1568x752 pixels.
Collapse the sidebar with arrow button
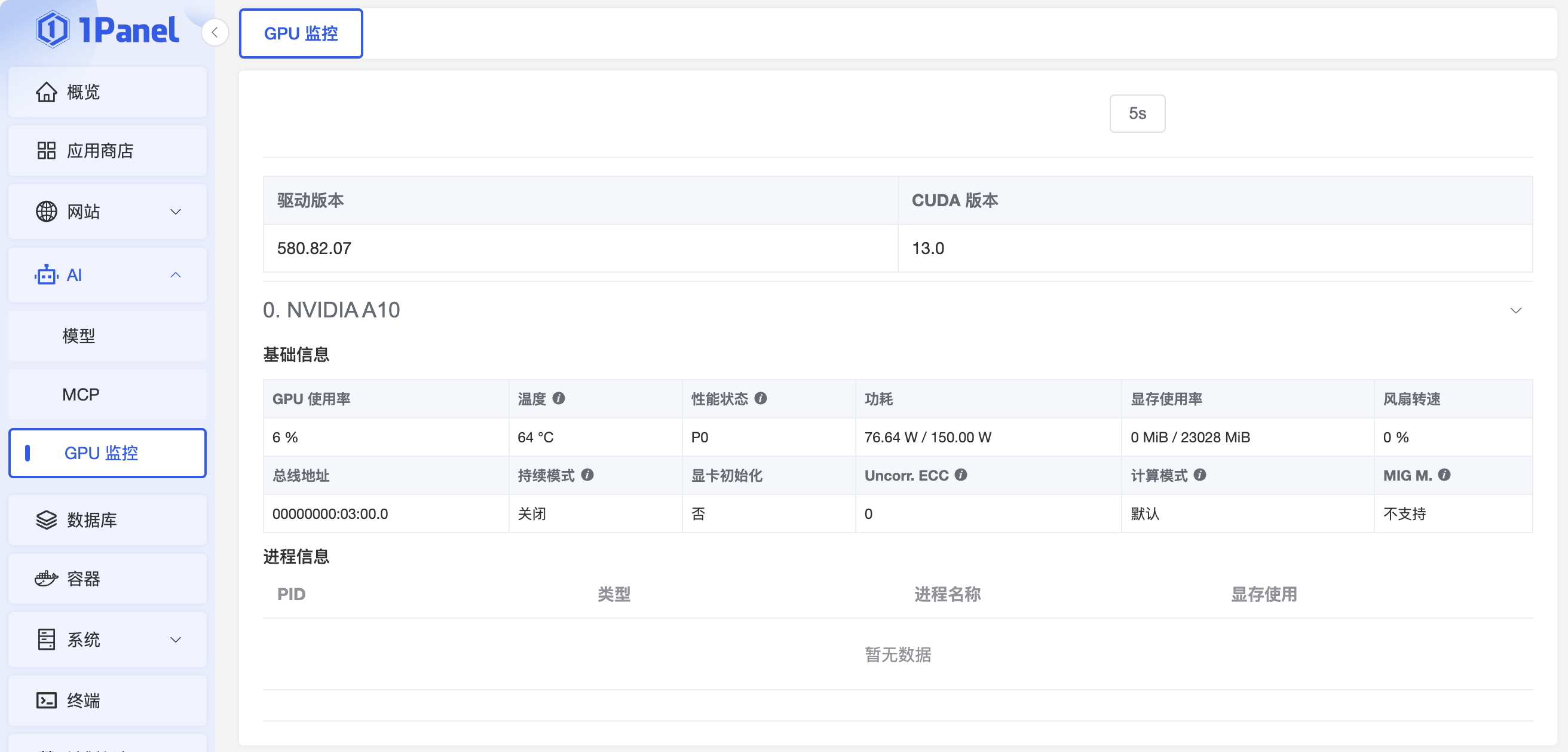click(x=215, y=32)
